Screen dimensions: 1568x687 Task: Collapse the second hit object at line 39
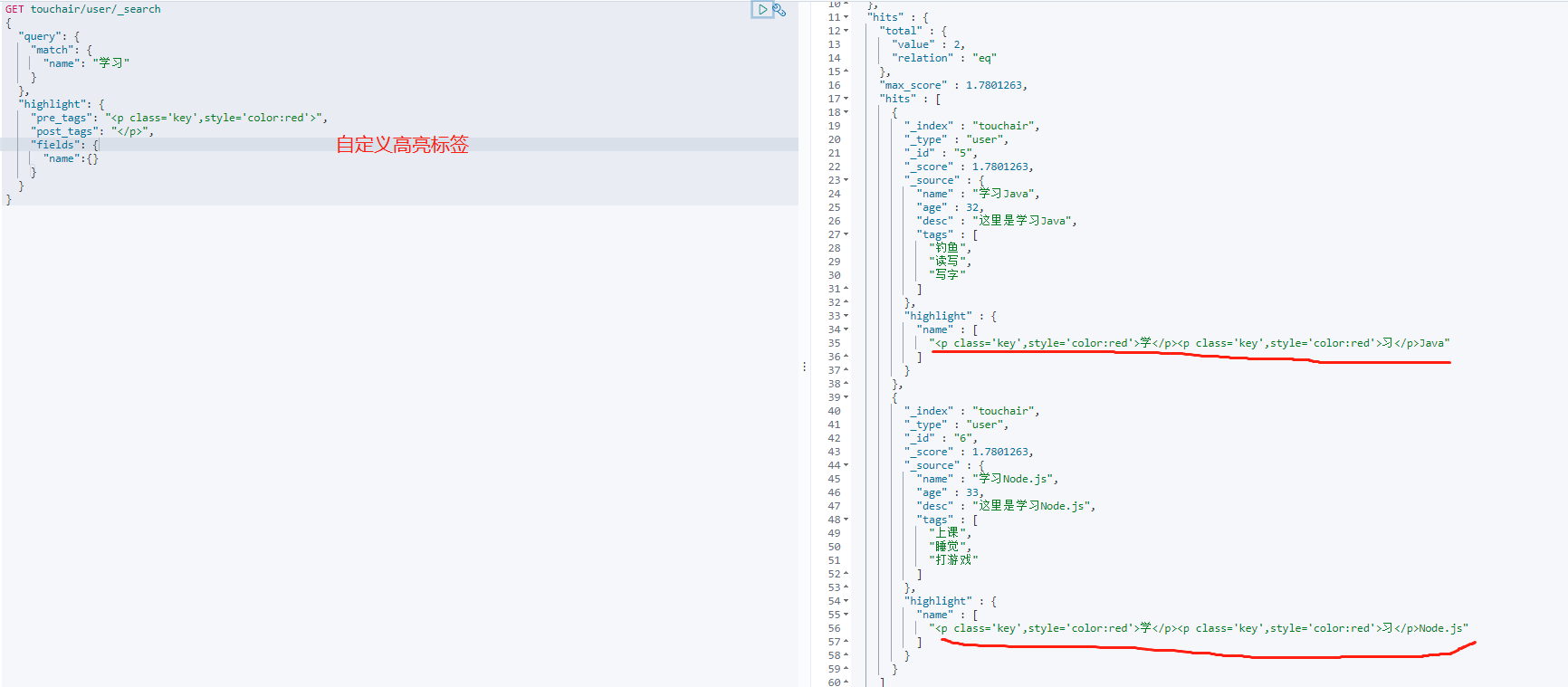pos(846,397)
